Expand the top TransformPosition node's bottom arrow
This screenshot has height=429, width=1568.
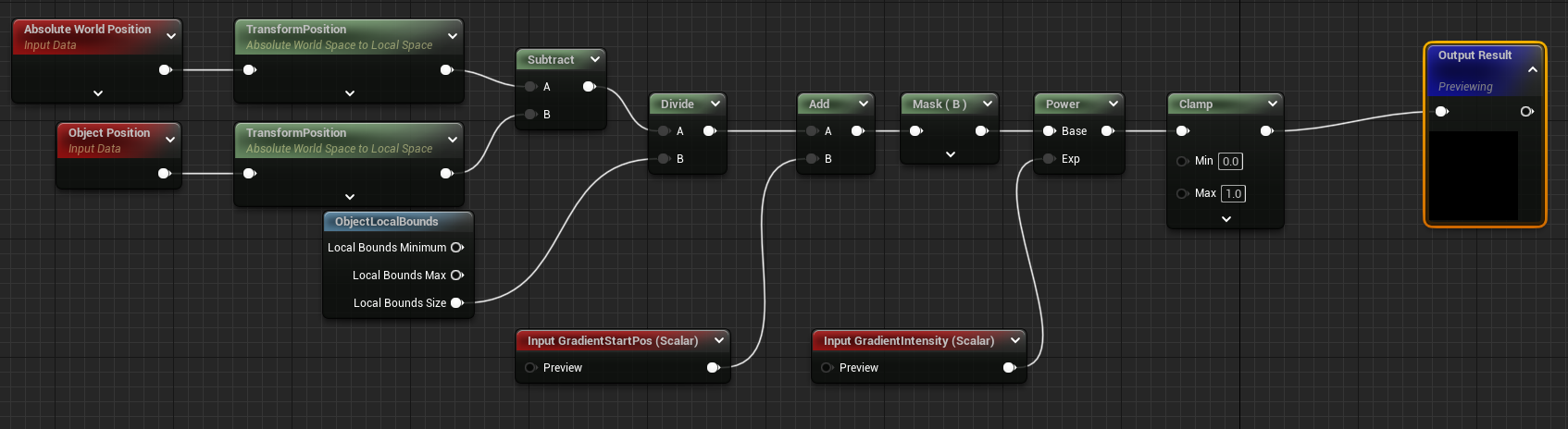(x=350, y=93)
